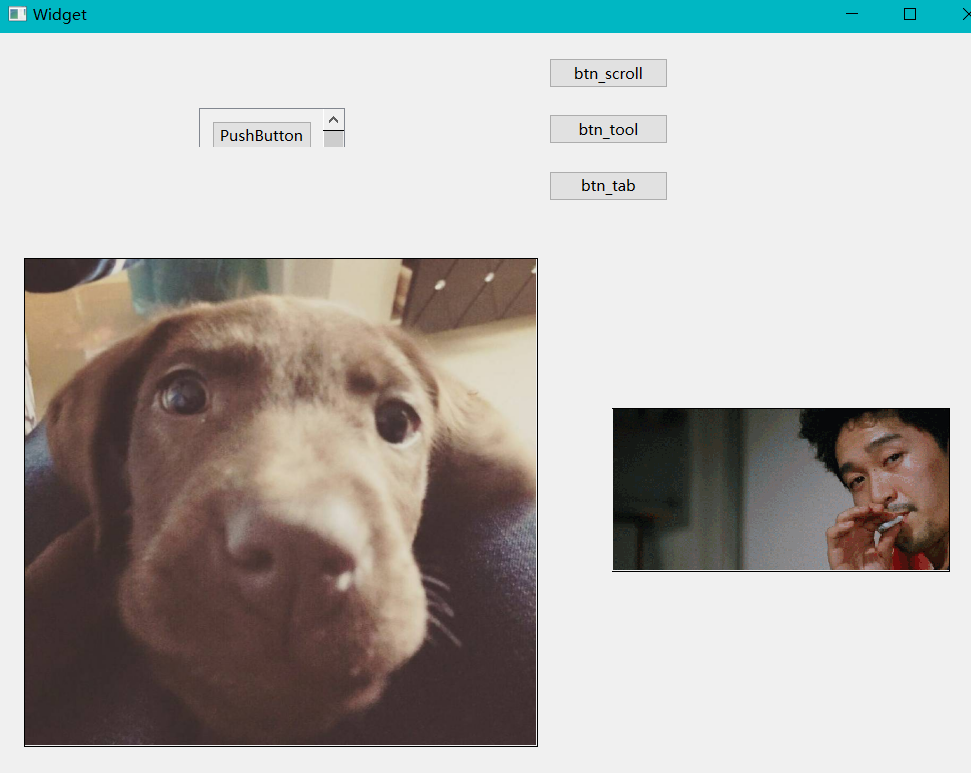Select the smoking man image

pos(781,489)
